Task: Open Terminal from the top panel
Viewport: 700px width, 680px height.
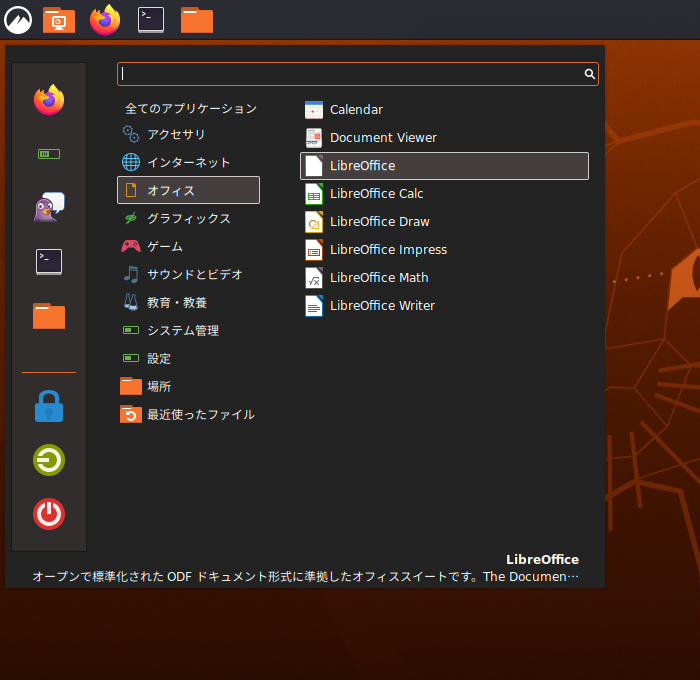Action: click(151, 20)
